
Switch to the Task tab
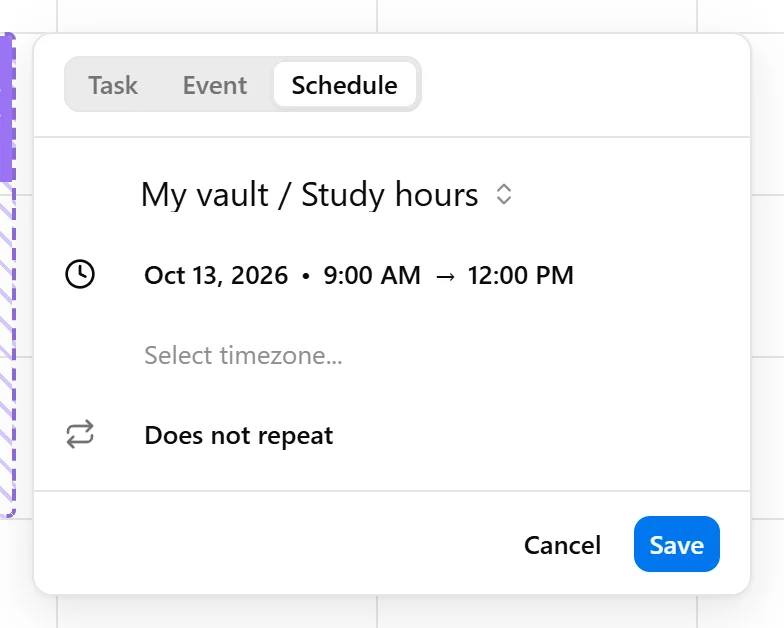[113, 85]
